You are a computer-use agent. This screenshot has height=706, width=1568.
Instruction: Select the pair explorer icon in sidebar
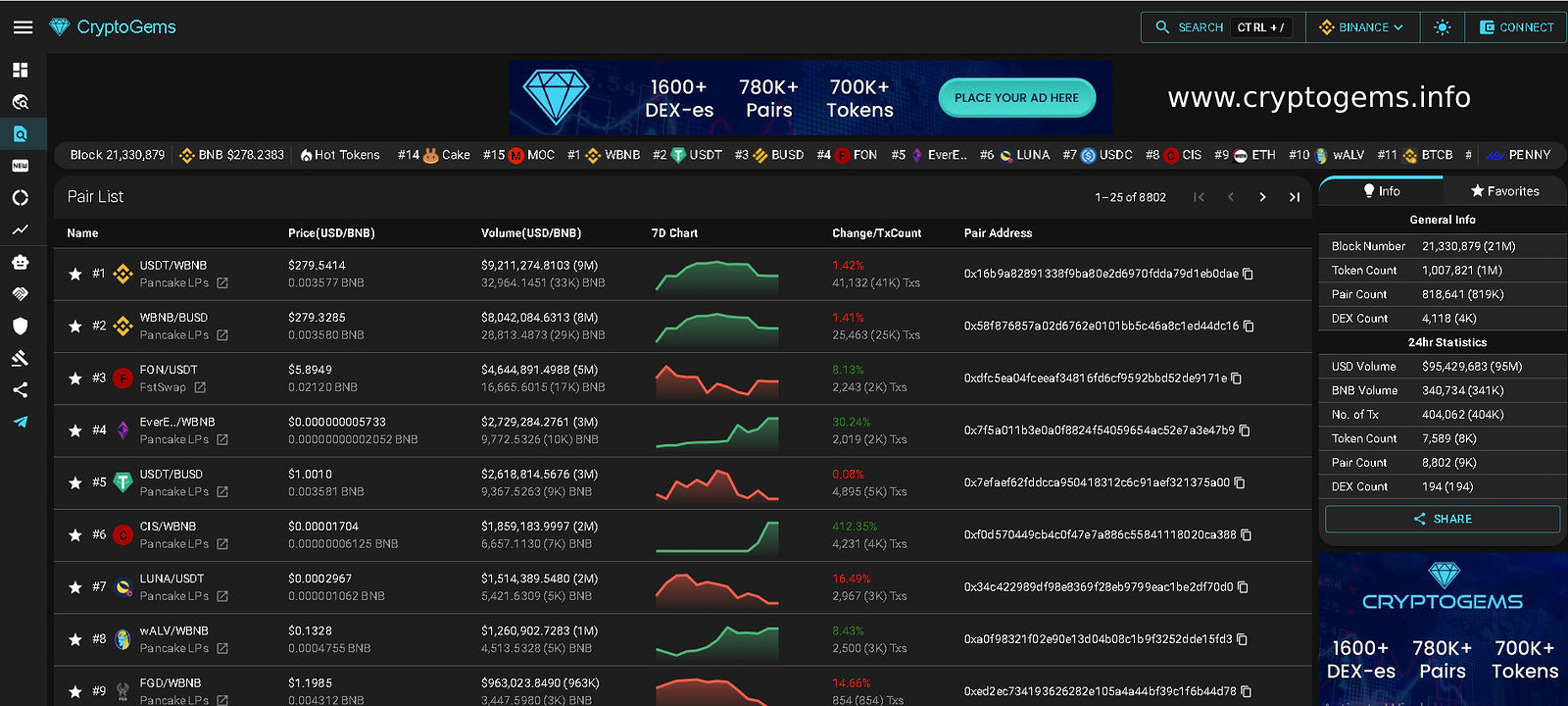coord(21,134)
